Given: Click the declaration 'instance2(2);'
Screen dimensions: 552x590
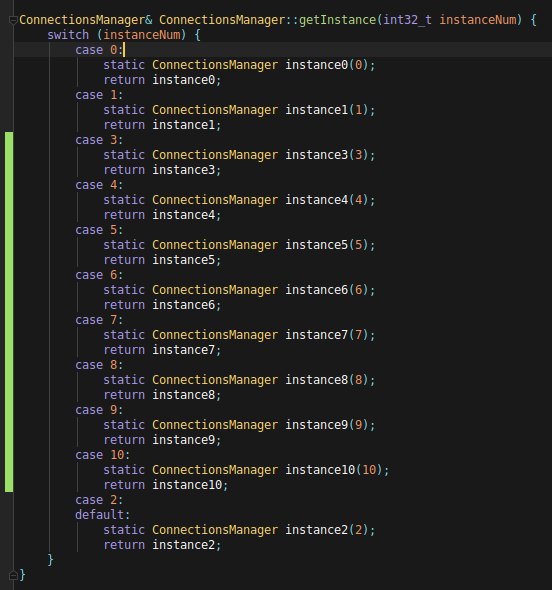Looking at the screenshot, I should (x=330, y=530).
